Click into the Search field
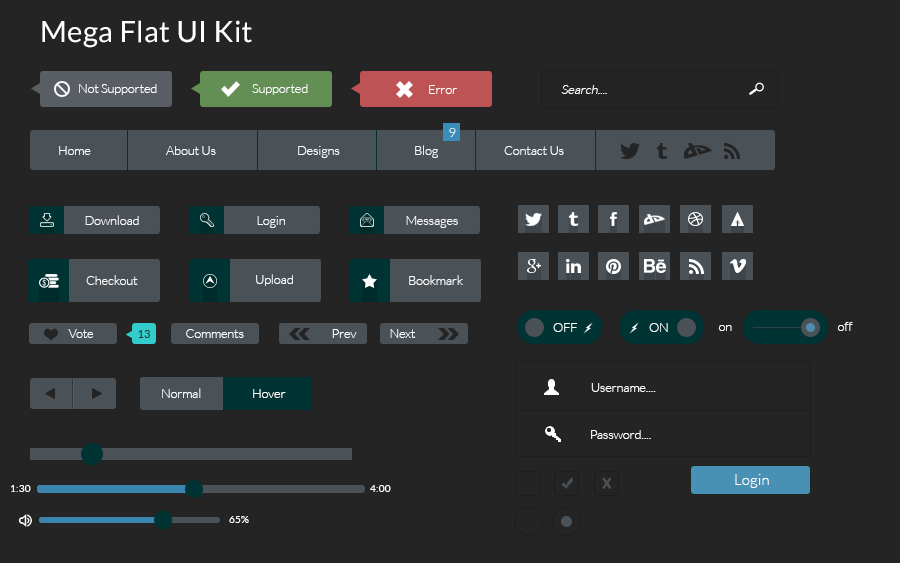The height and width of the screenshot is (563, 900). pyautogui.click(x=660, y=89)
